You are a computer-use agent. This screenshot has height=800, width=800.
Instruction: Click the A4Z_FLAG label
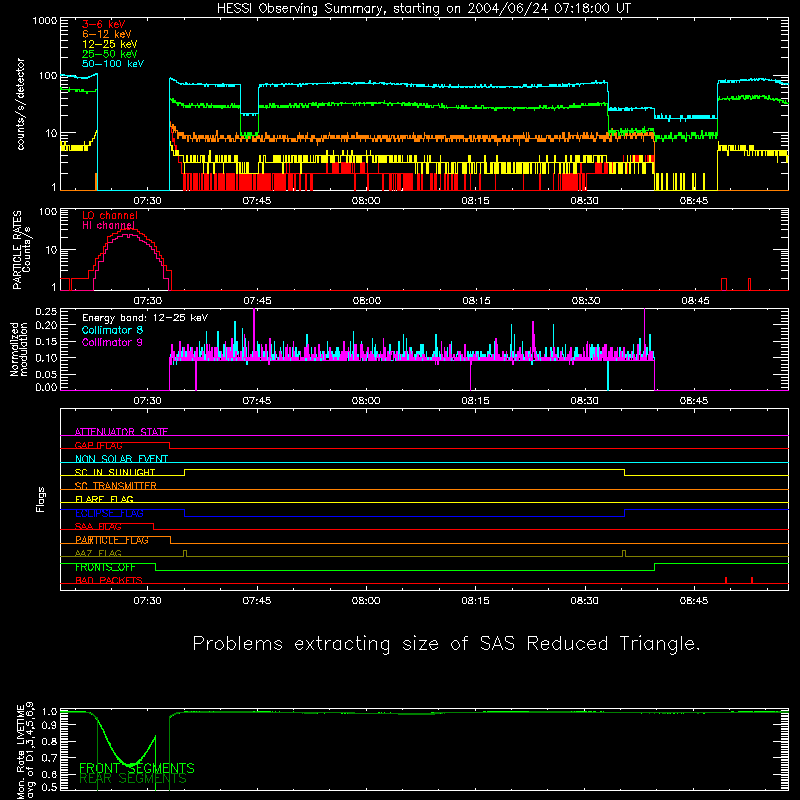pos(98,553)
